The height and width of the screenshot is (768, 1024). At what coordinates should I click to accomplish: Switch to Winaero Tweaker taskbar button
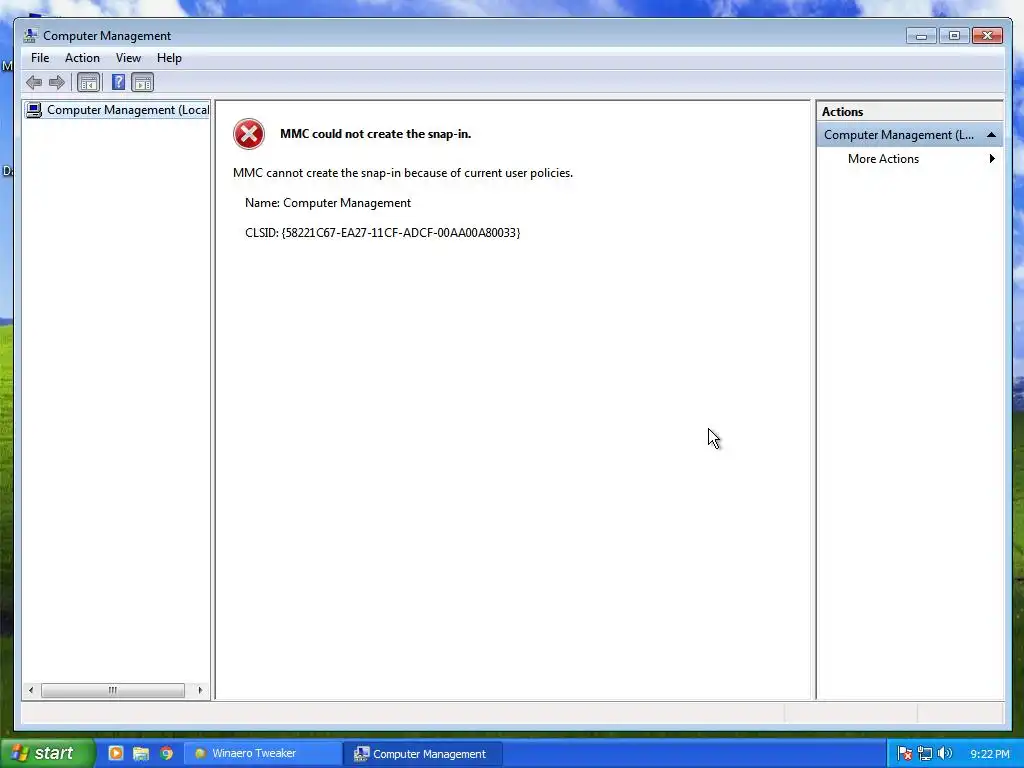coord(262,753)
